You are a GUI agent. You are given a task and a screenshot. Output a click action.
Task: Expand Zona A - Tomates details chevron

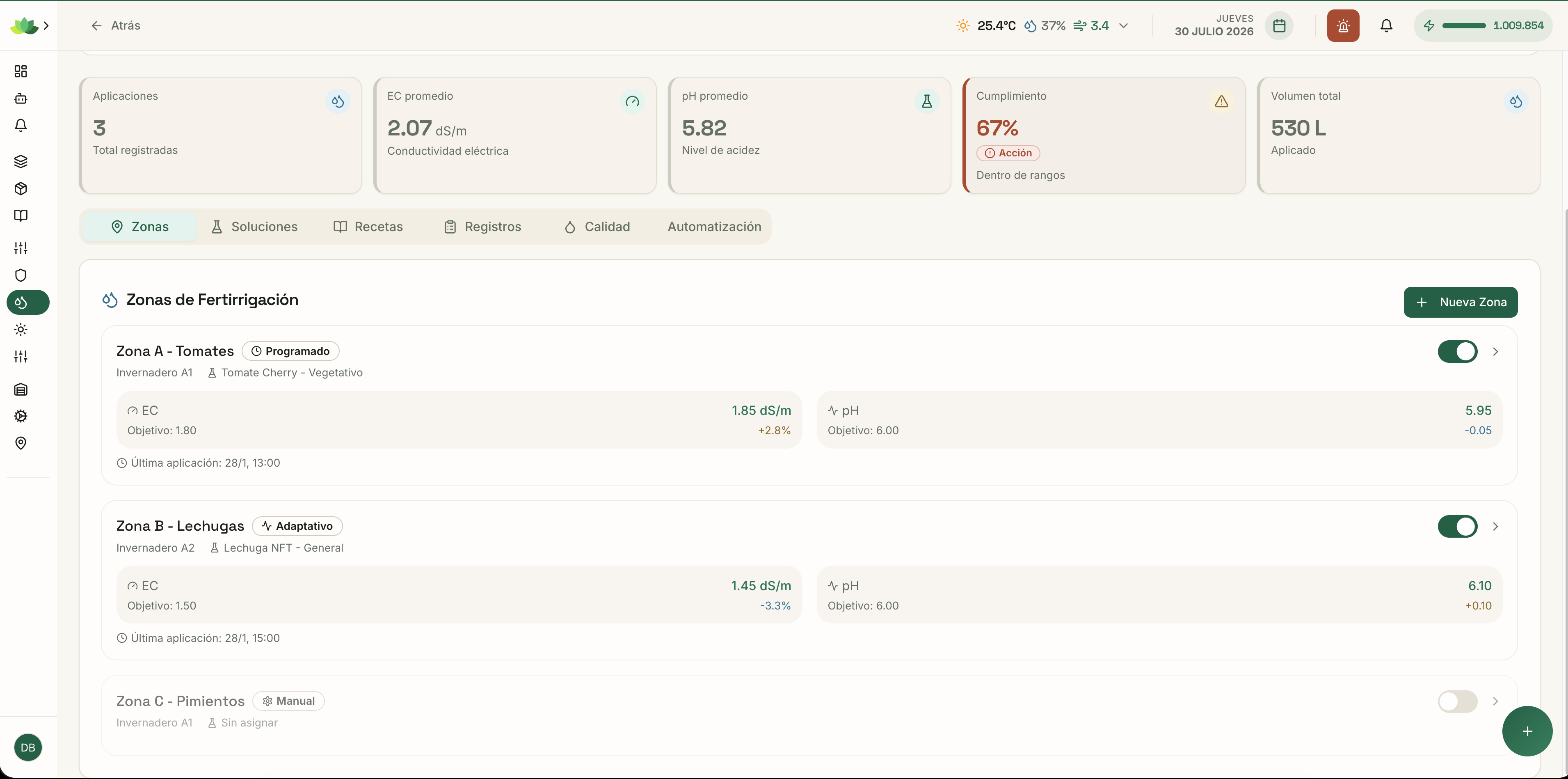pos(1495,351)
